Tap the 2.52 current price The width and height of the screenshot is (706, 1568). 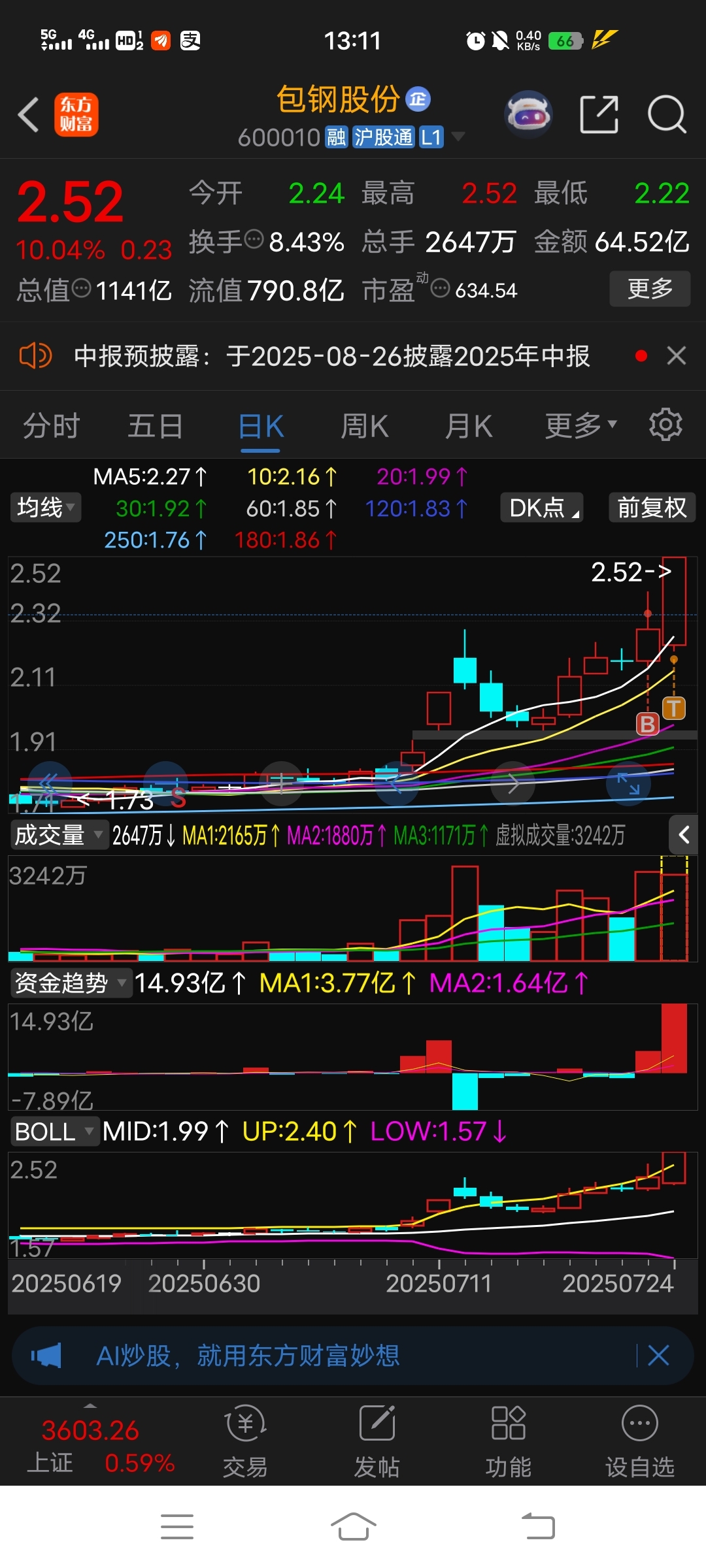click(70, 201)
